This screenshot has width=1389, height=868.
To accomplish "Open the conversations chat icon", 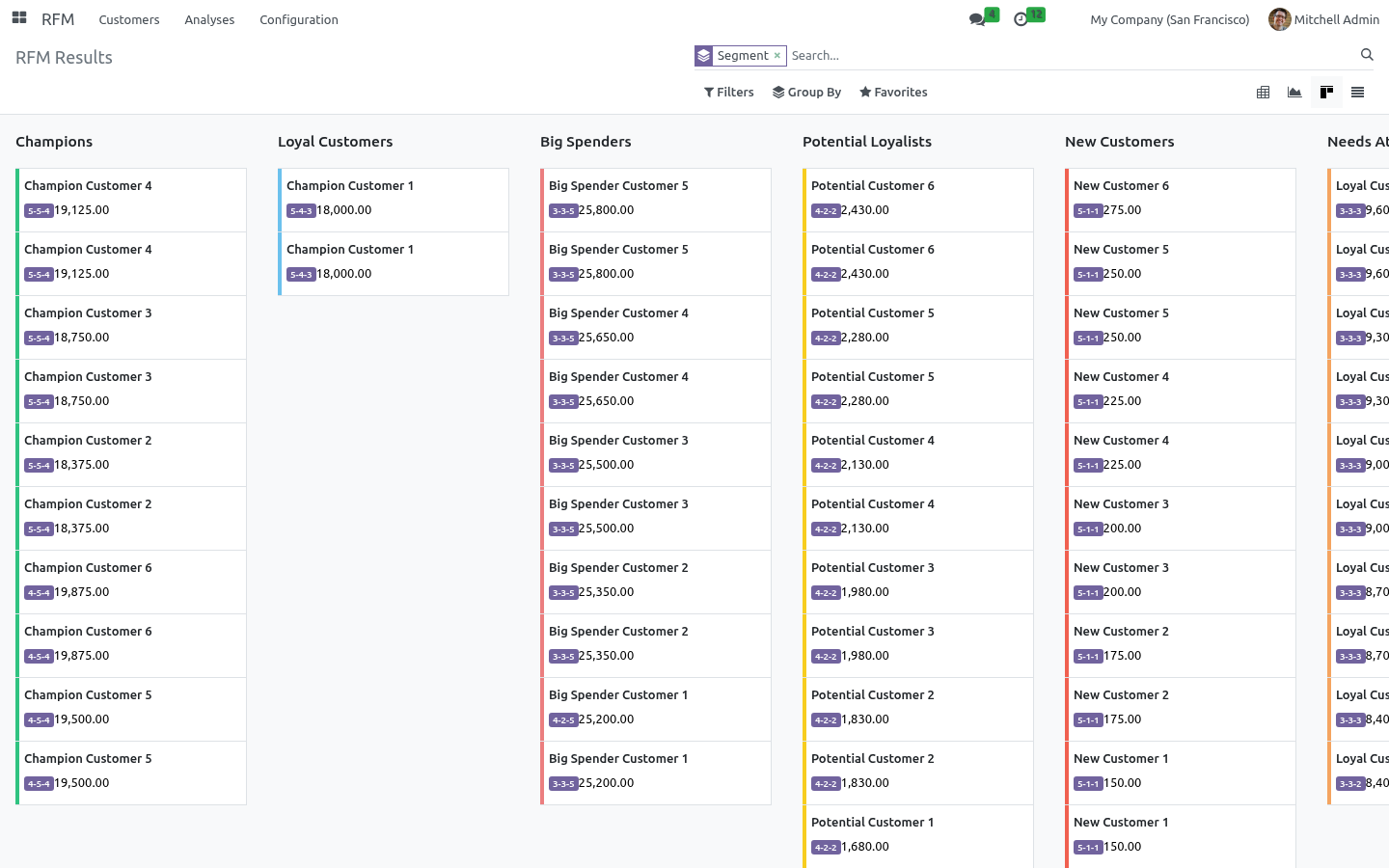I will [x=977, y=19].
